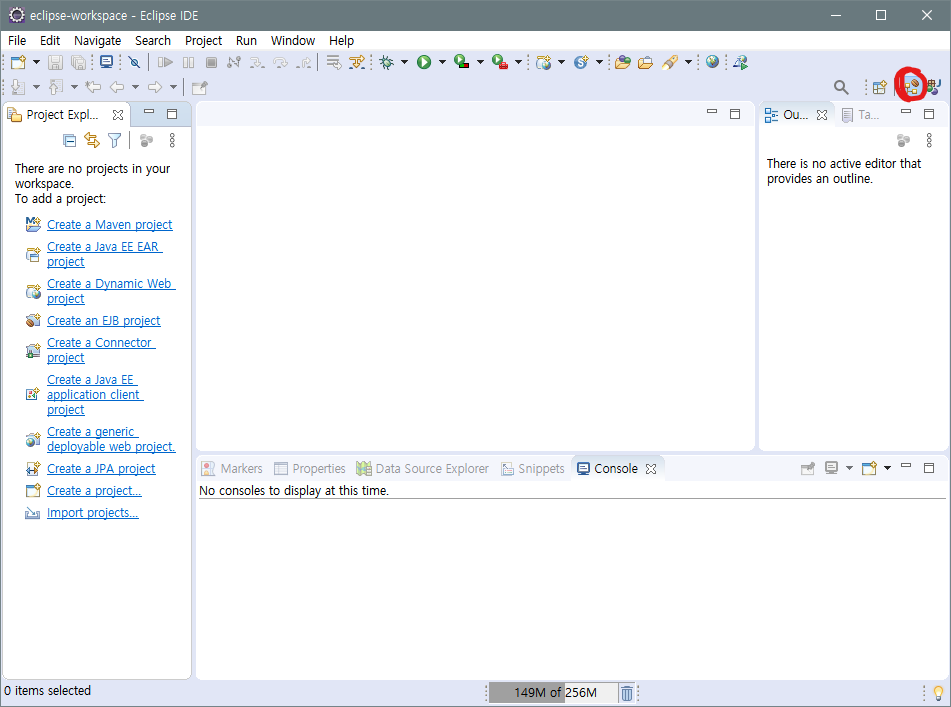This screenshot has height=707, width=951.
Task: Toggle Link with Editor in Project Explorer
Action: 92,141
